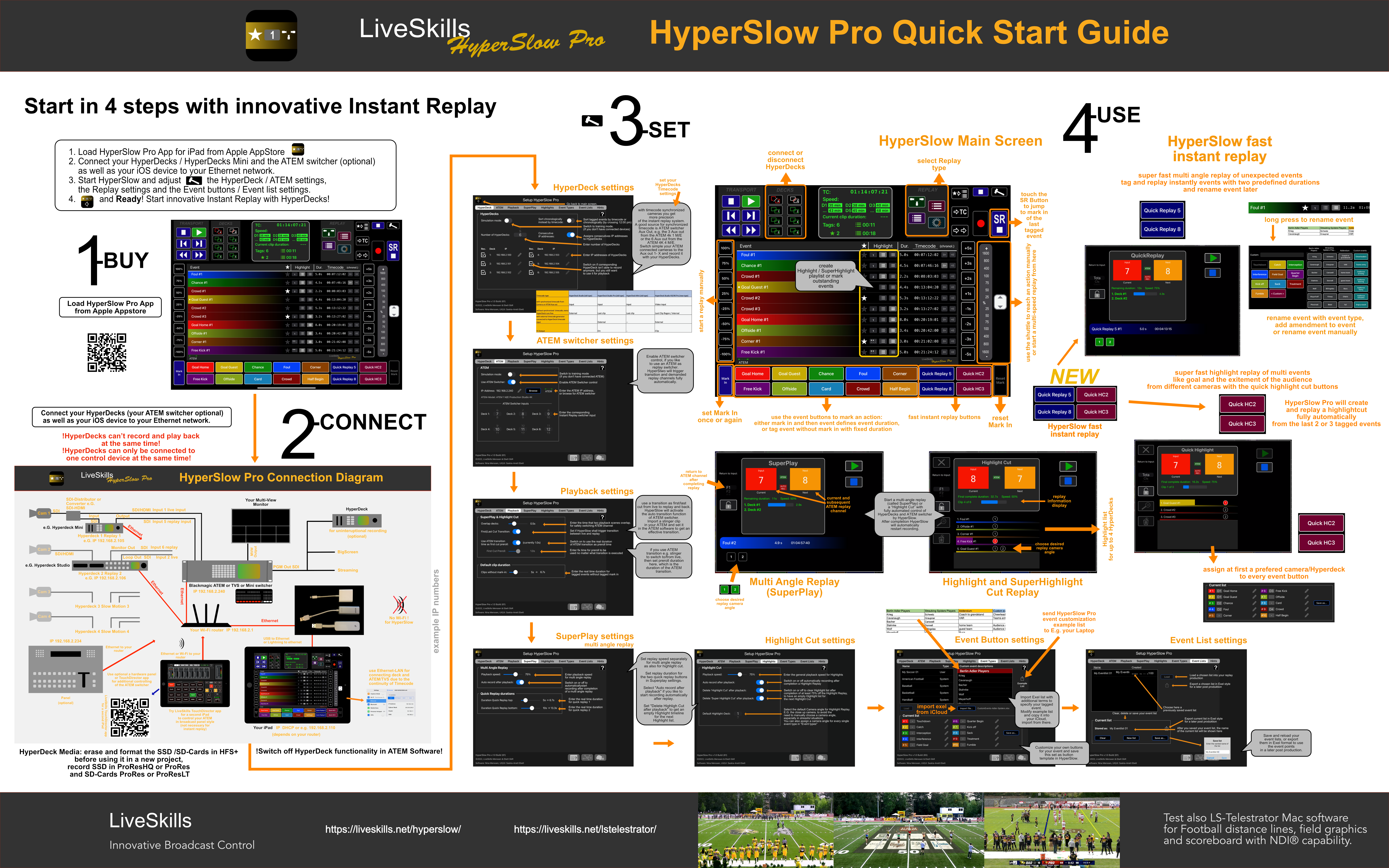Click the star-to-list icon on Main Screen
This screenshot has height=868, width=1389.
(x=960, y=193)
